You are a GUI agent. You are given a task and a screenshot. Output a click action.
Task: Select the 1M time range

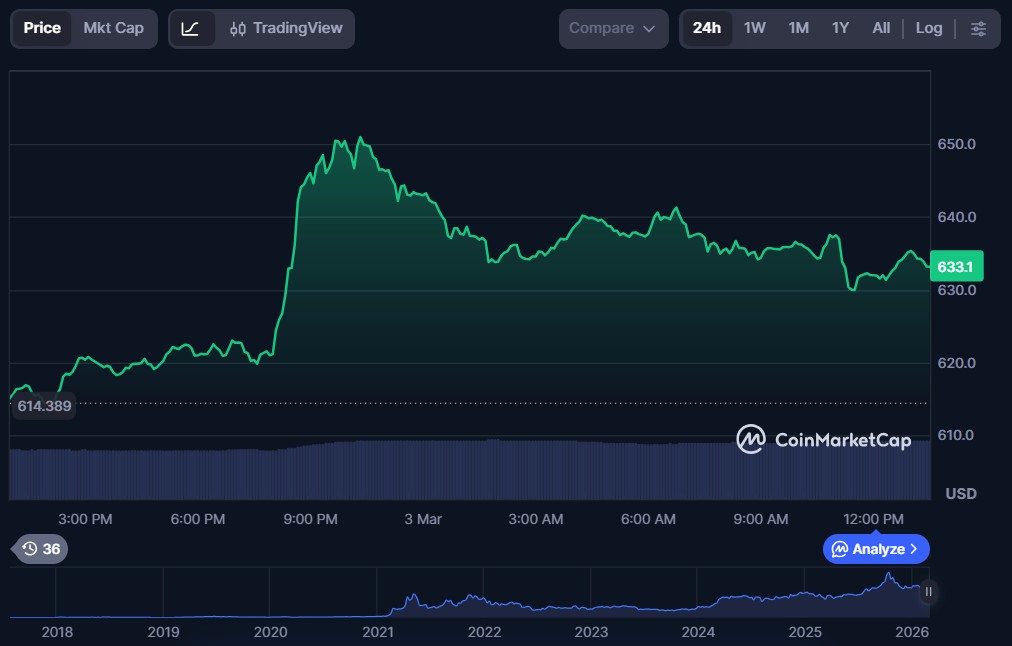(798, 29)
